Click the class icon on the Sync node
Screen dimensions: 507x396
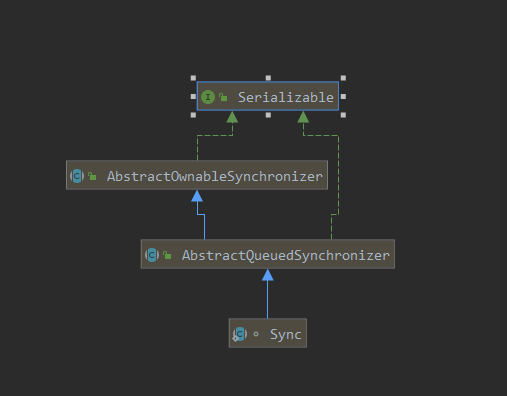(x=240, y=334)
